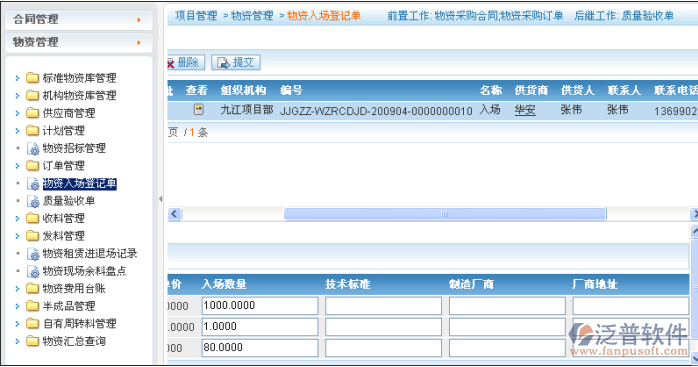Open the view icon in 查看 column
Image resolution: width=698 pixels, height=367 pixels.
coord(199,109)
